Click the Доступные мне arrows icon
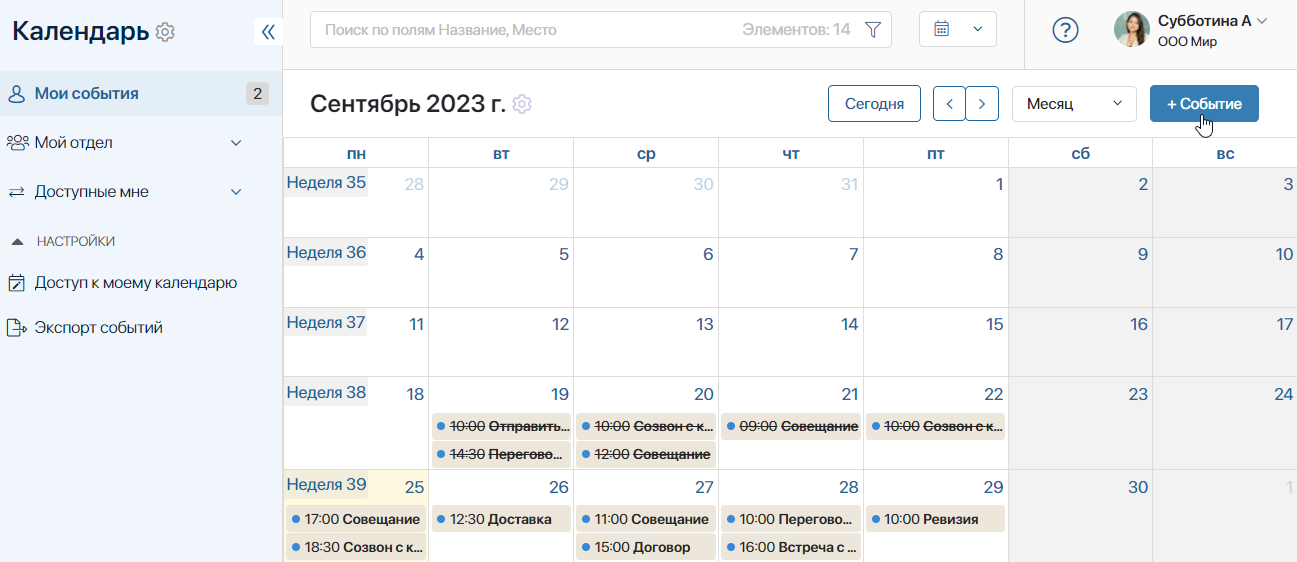 coord(17,192)
